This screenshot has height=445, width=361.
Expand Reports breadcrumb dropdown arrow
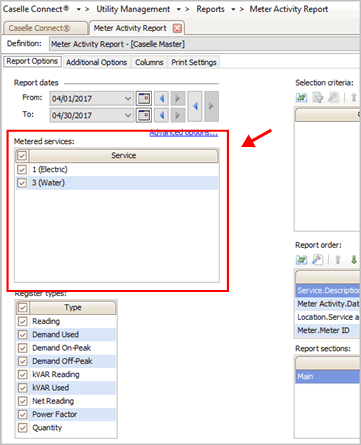pos(233,10)
